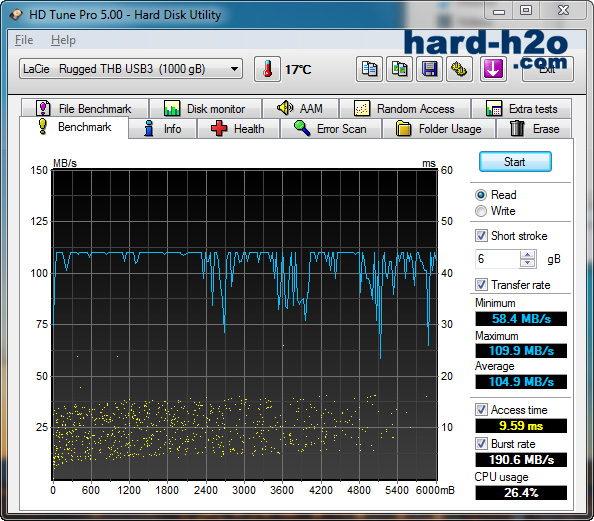Close the HD Tune Pro window

[x=563, y=11]
